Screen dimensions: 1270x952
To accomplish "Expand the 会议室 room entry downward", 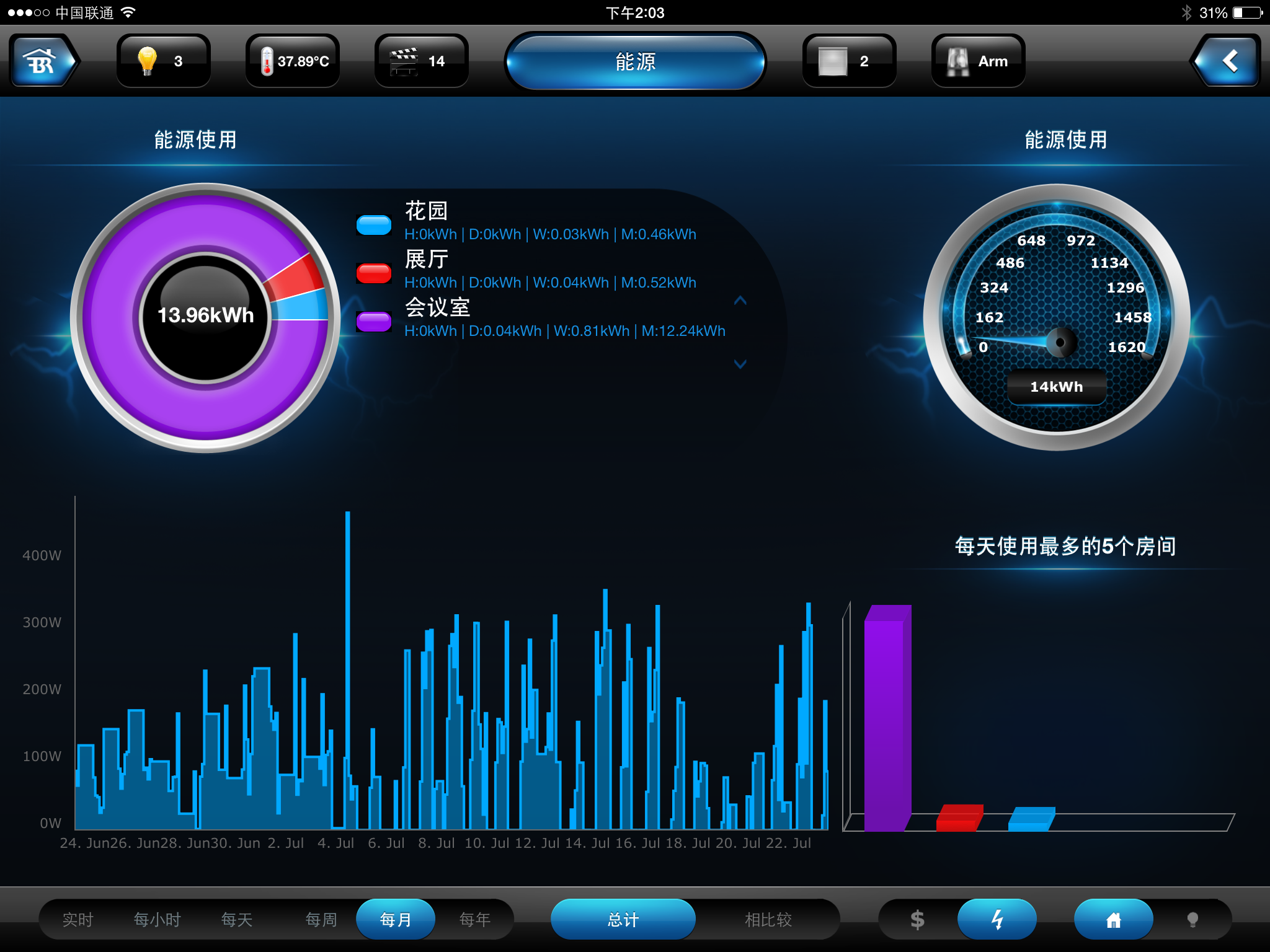I will (x=739, y=362).
